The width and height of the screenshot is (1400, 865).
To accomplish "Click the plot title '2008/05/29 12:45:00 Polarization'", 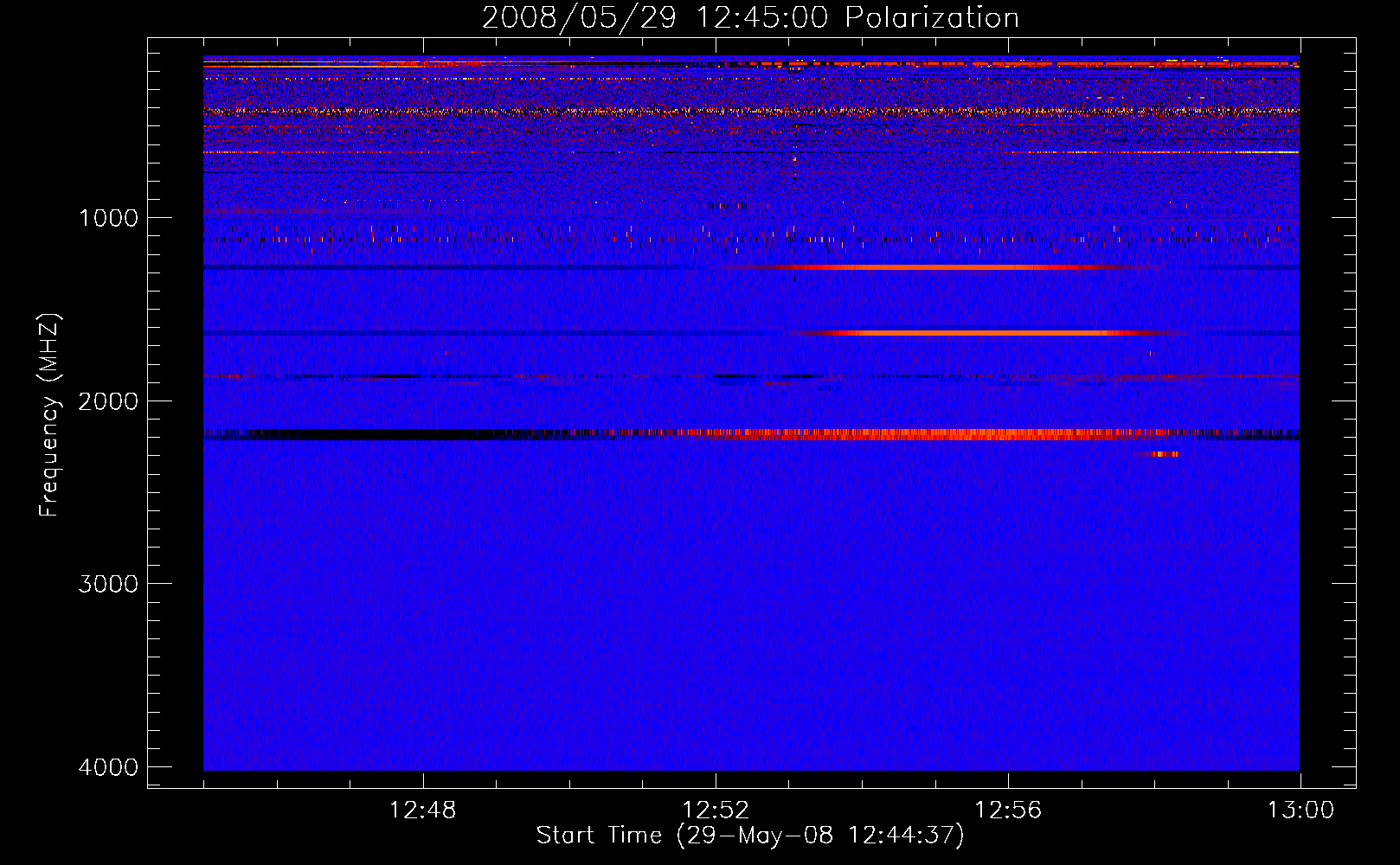I will 750,17.
